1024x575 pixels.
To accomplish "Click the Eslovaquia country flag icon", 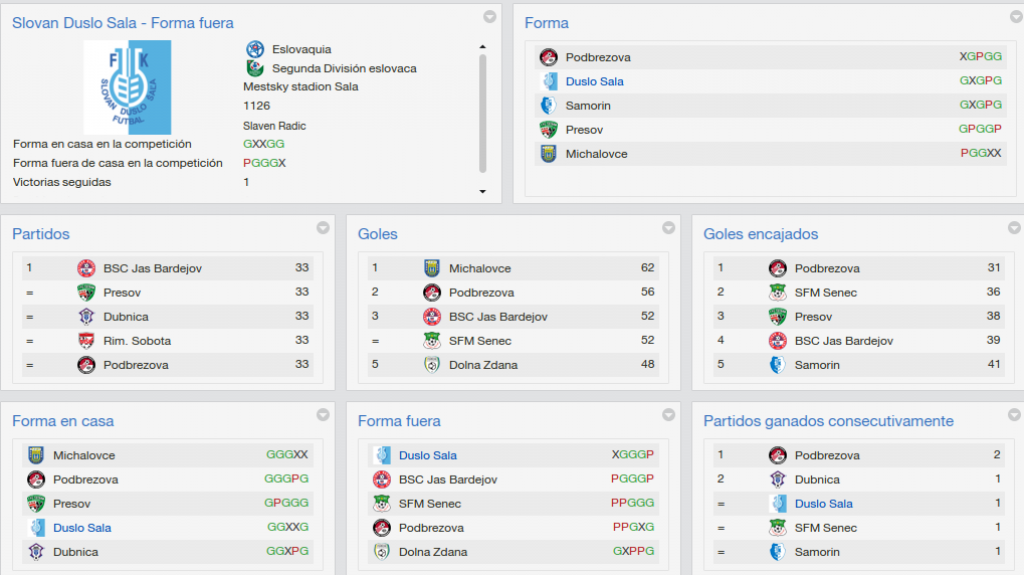I will pyautogui.click(x=255, y=49).
